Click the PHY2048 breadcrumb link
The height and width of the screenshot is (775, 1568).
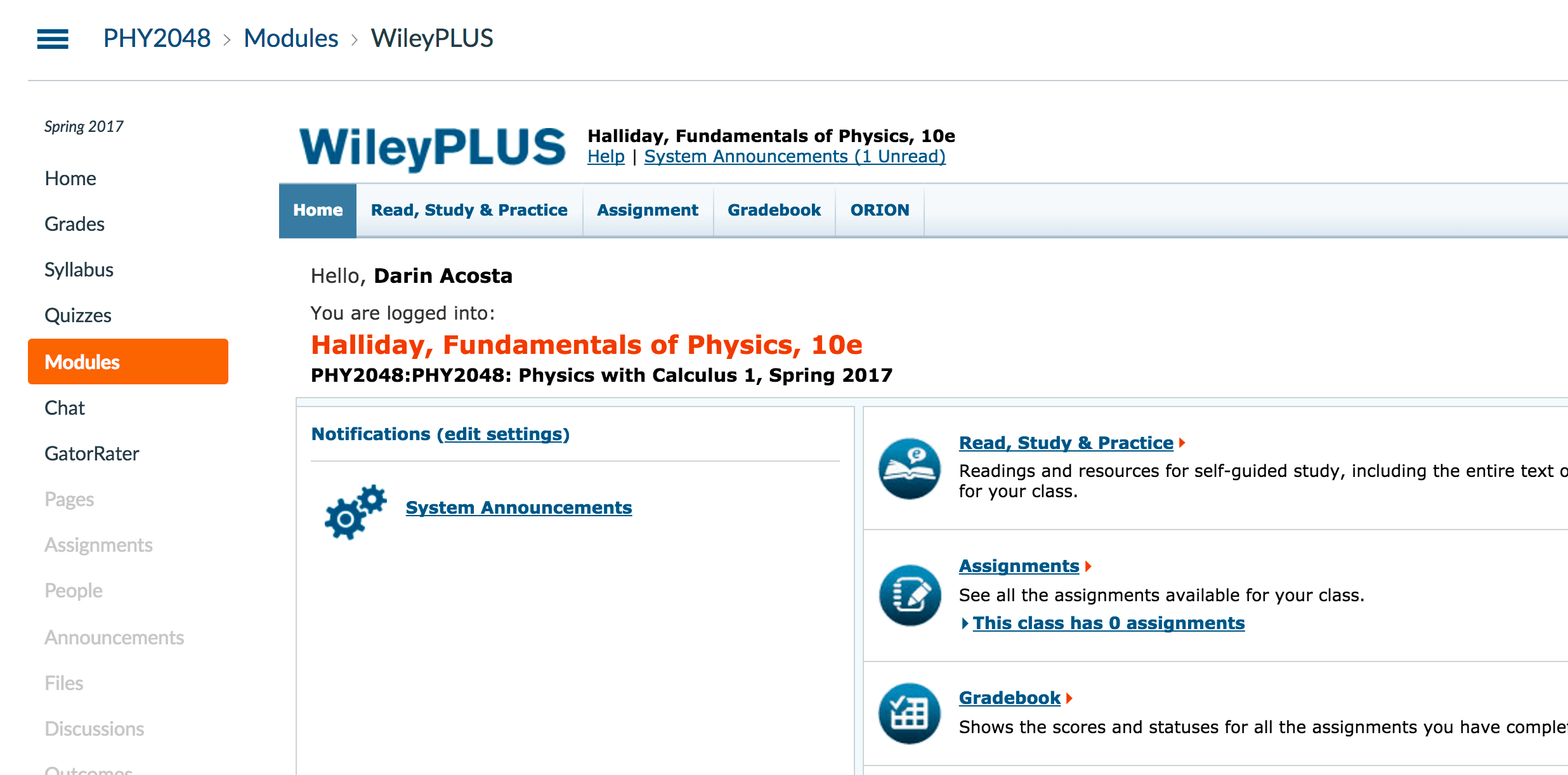[157, 38]
